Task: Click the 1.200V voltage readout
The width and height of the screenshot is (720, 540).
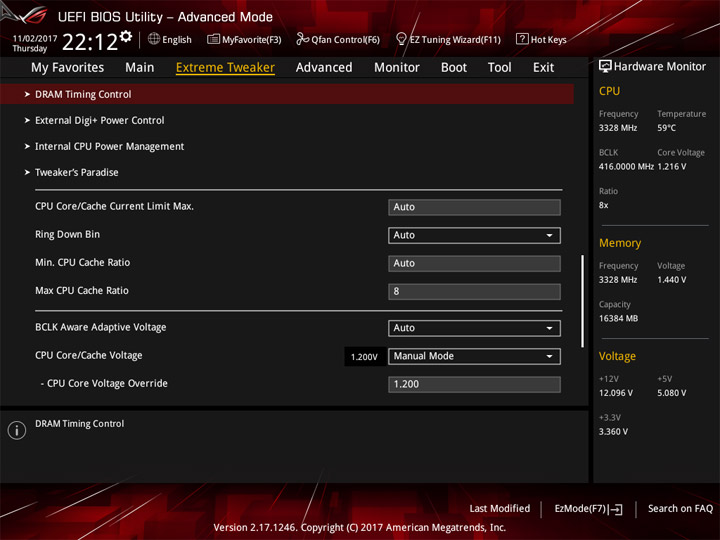Action: [x=364, y=357]
